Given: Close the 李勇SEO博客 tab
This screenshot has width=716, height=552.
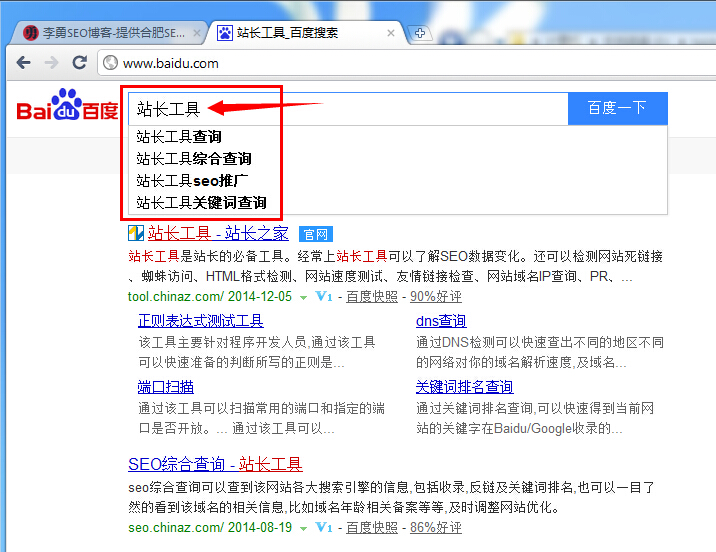Looking at the screenshot, I should [x=197, y=33].
